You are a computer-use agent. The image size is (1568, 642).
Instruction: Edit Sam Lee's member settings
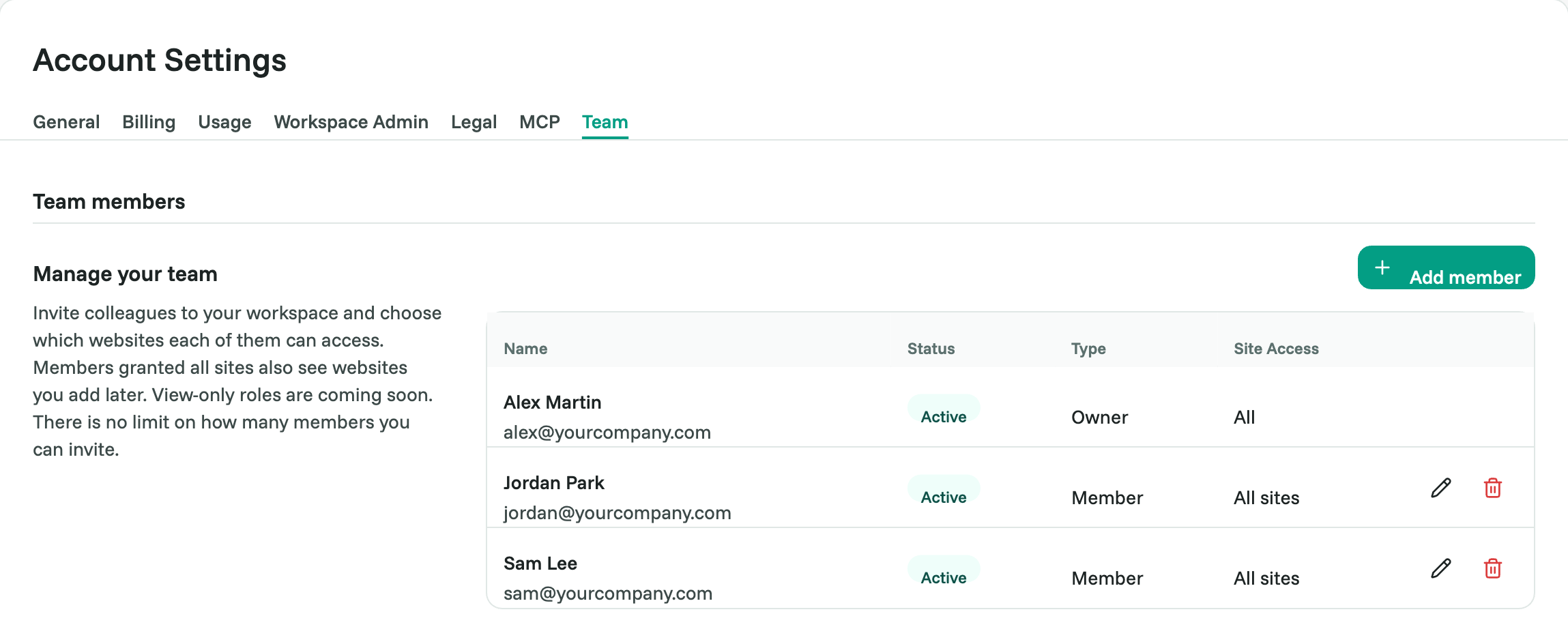(1441, 568)
